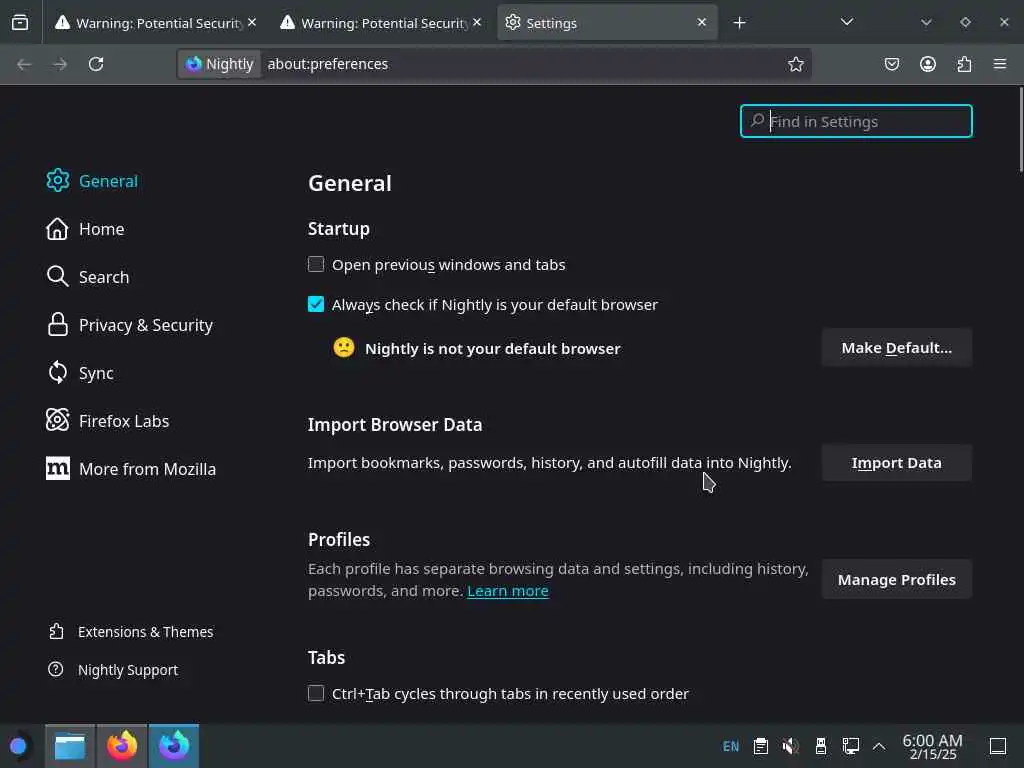The image size is (1024, 768).
Task: Follow the Learn more link under Profiles
Action: tap(507, 591)
